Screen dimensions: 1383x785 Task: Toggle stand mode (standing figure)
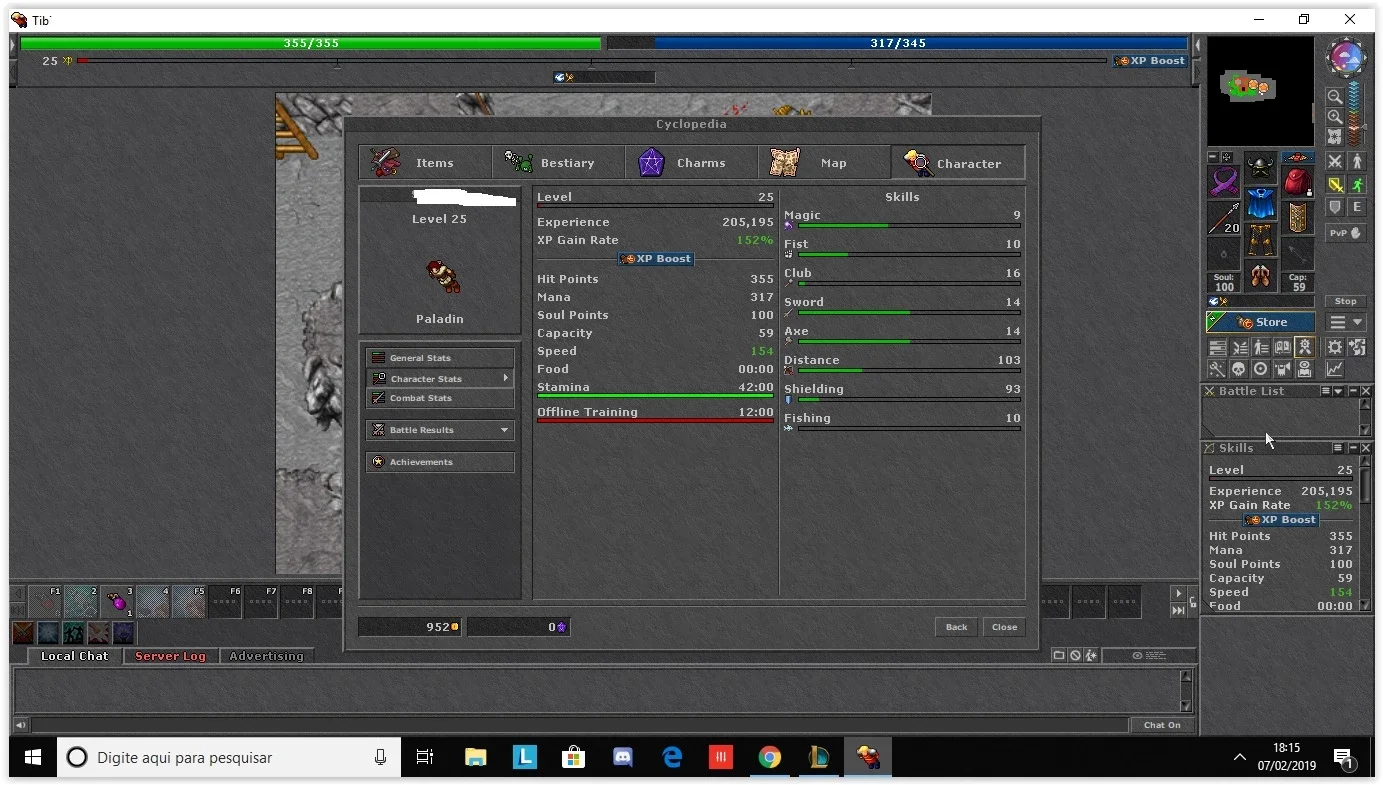click(x=1357, y=161)
